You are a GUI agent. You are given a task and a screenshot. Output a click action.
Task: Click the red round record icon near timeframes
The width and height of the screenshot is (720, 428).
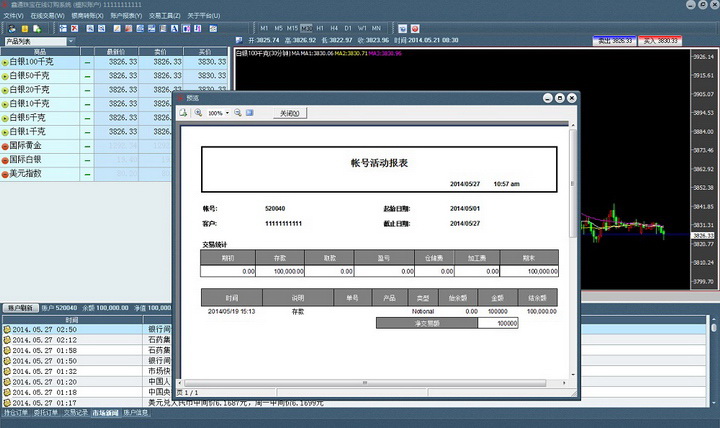415,28
